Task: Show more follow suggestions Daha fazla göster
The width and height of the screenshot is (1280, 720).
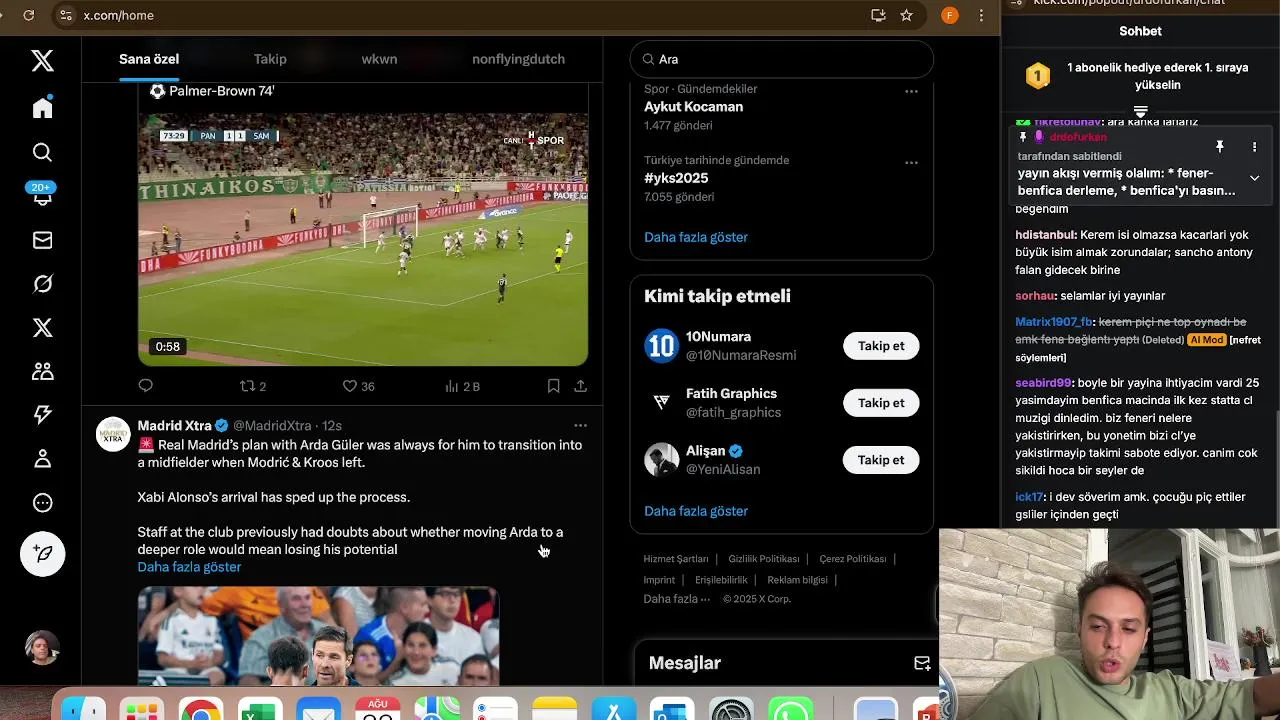Action: point(696,511)
